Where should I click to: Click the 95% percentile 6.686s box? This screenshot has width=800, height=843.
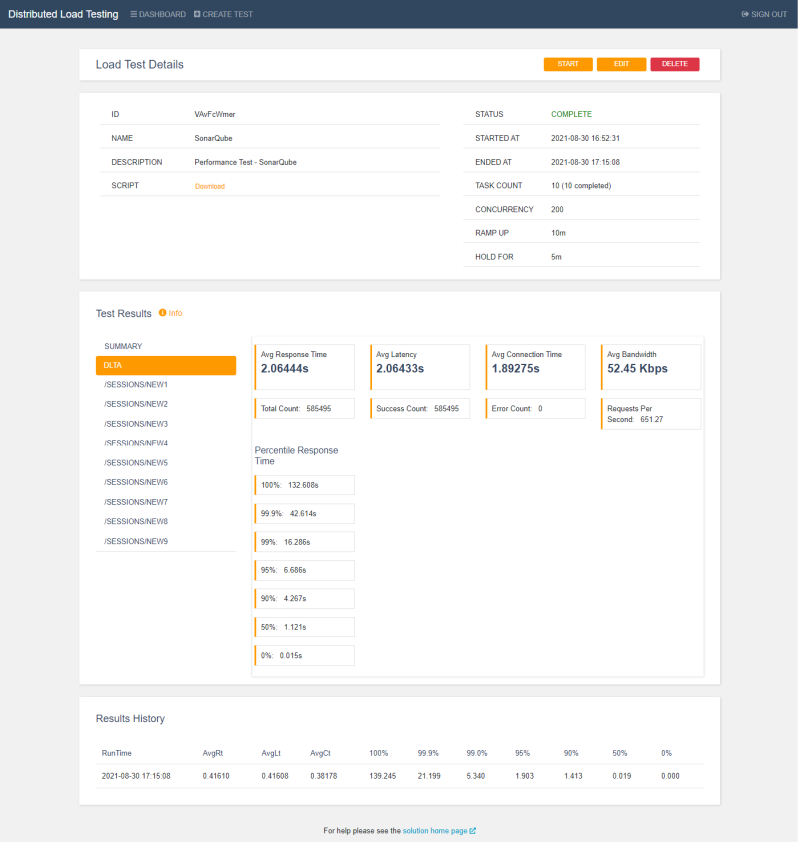point(304,570)
